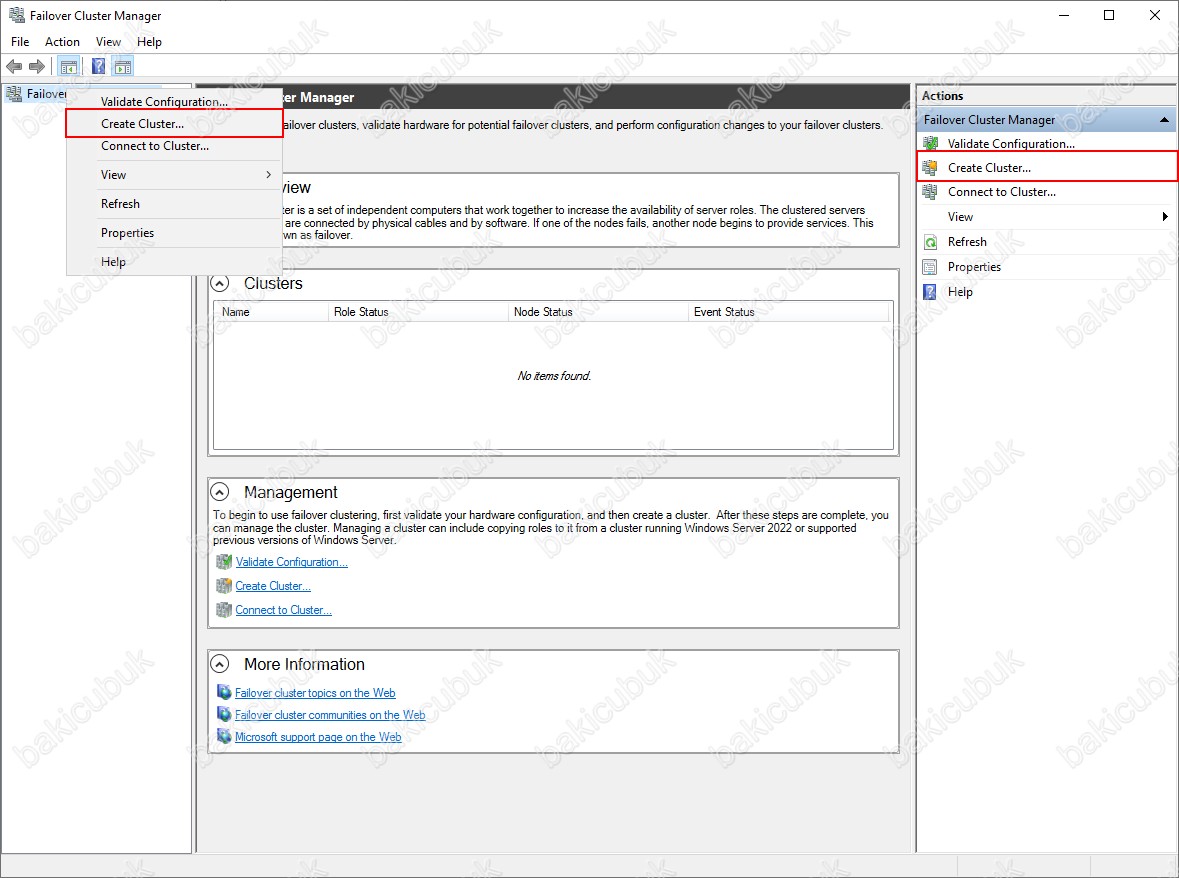
Task: Click the blue Help question-mark toolbar icon
Action: pyautogui.click(x=99, y=67)
